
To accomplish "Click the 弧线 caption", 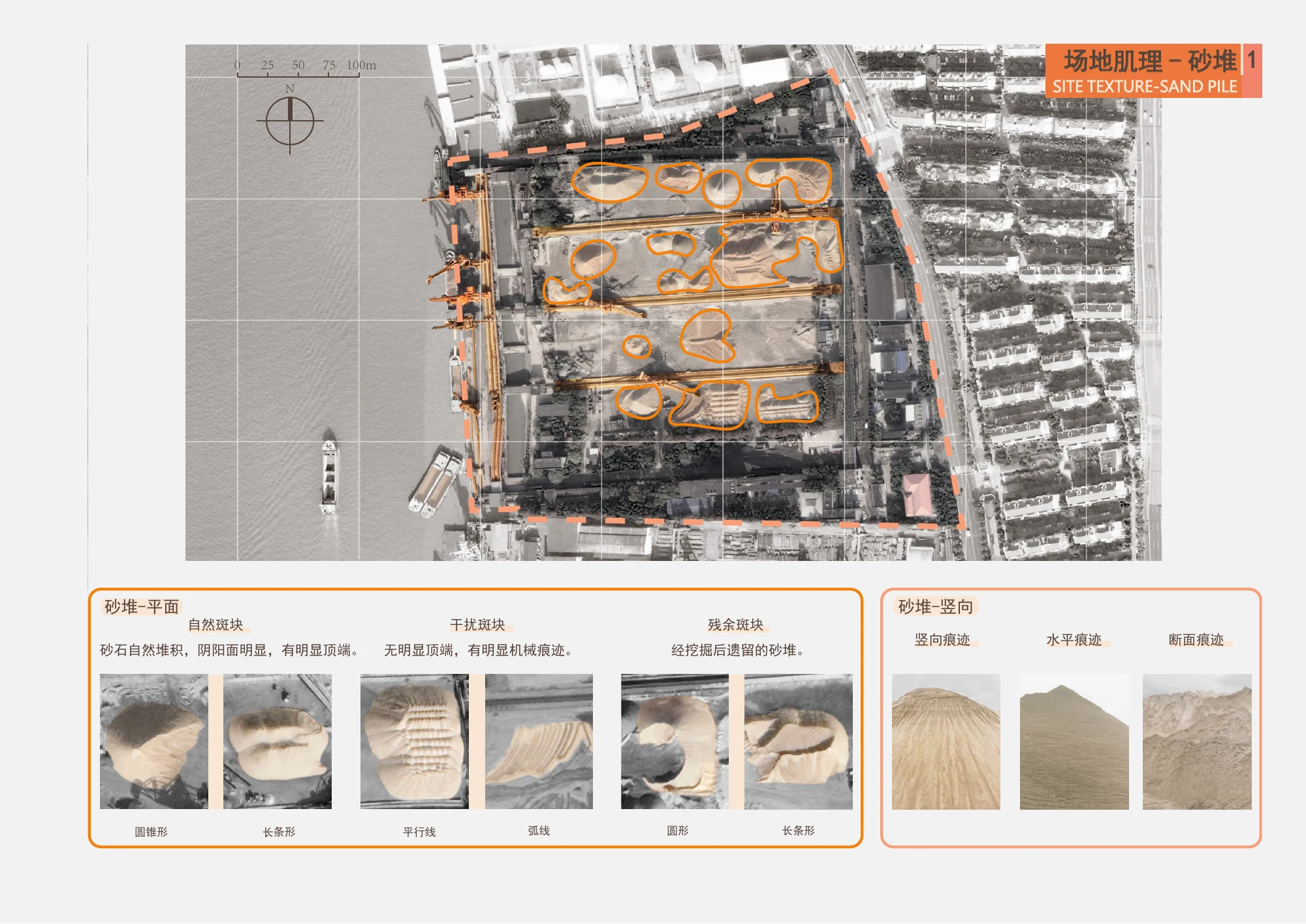I will coord(539,831).
